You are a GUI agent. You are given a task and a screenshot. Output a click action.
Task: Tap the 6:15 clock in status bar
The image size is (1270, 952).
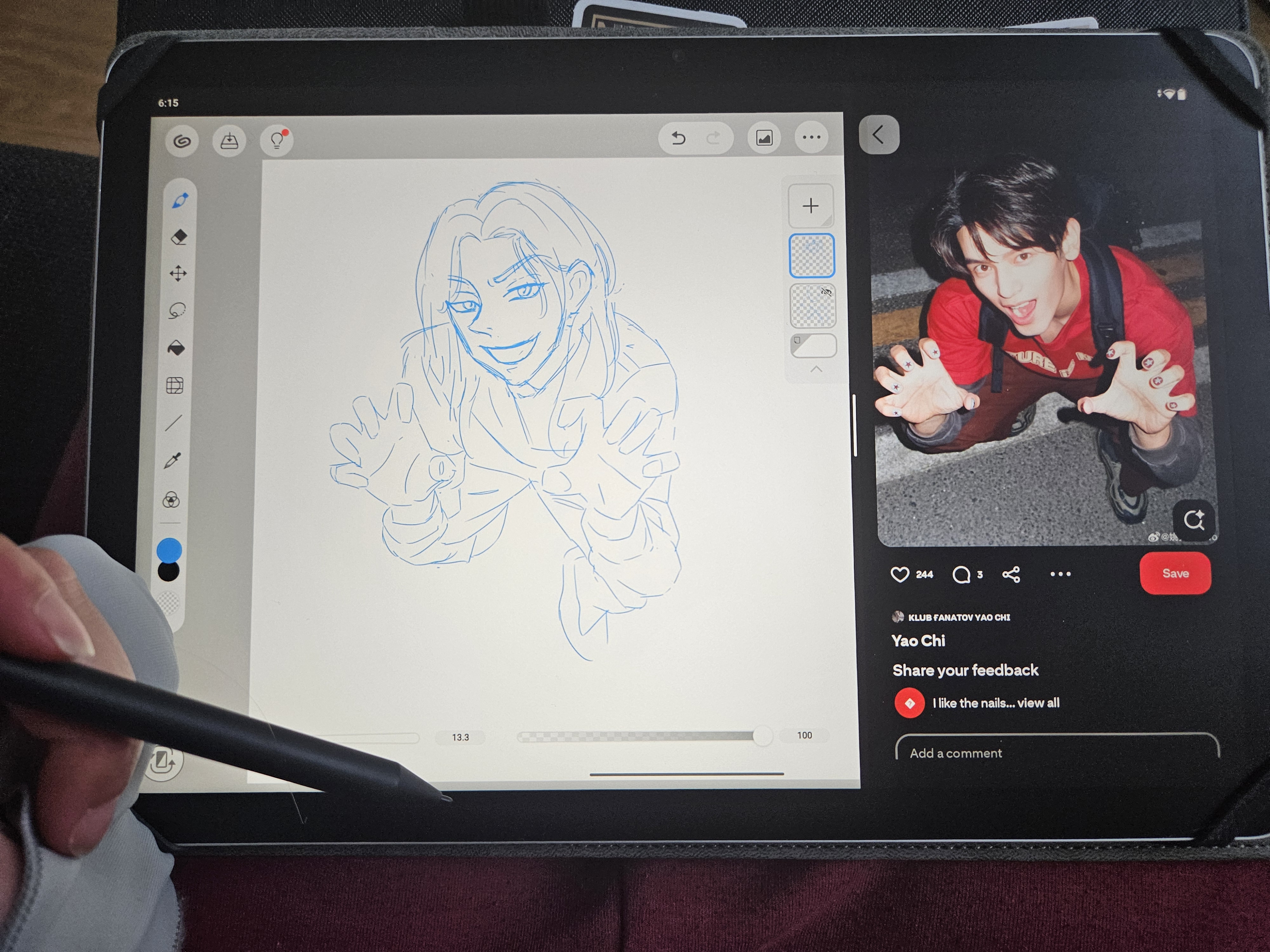(168, 103)
